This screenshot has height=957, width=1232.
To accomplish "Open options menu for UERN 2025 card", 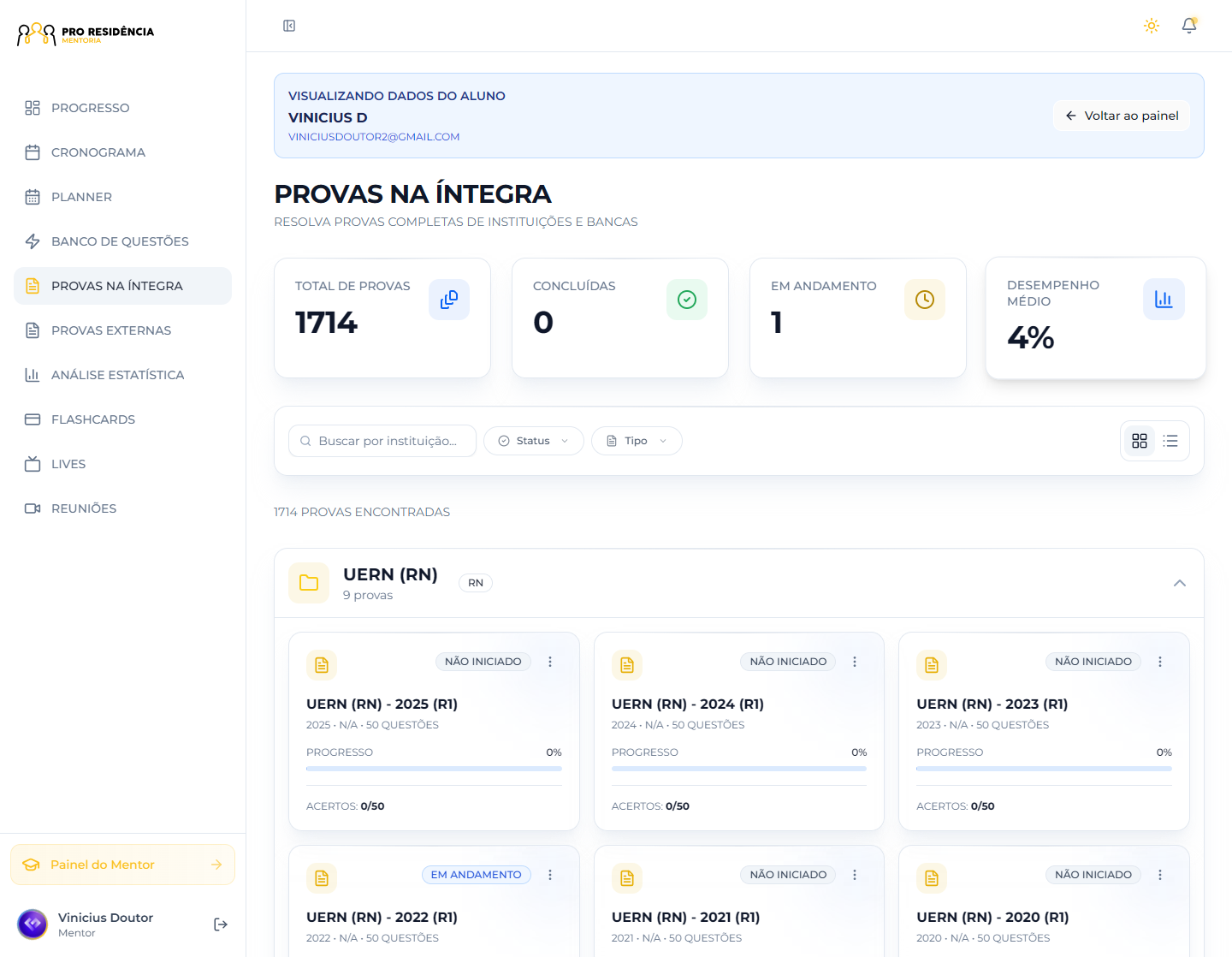I will click(550, 662).
